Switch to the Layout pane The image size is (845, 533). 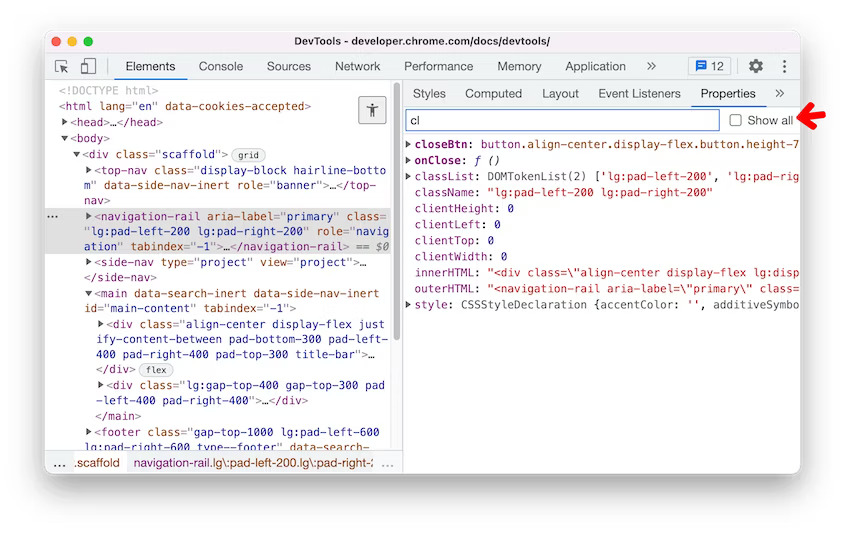pos(560,94)
